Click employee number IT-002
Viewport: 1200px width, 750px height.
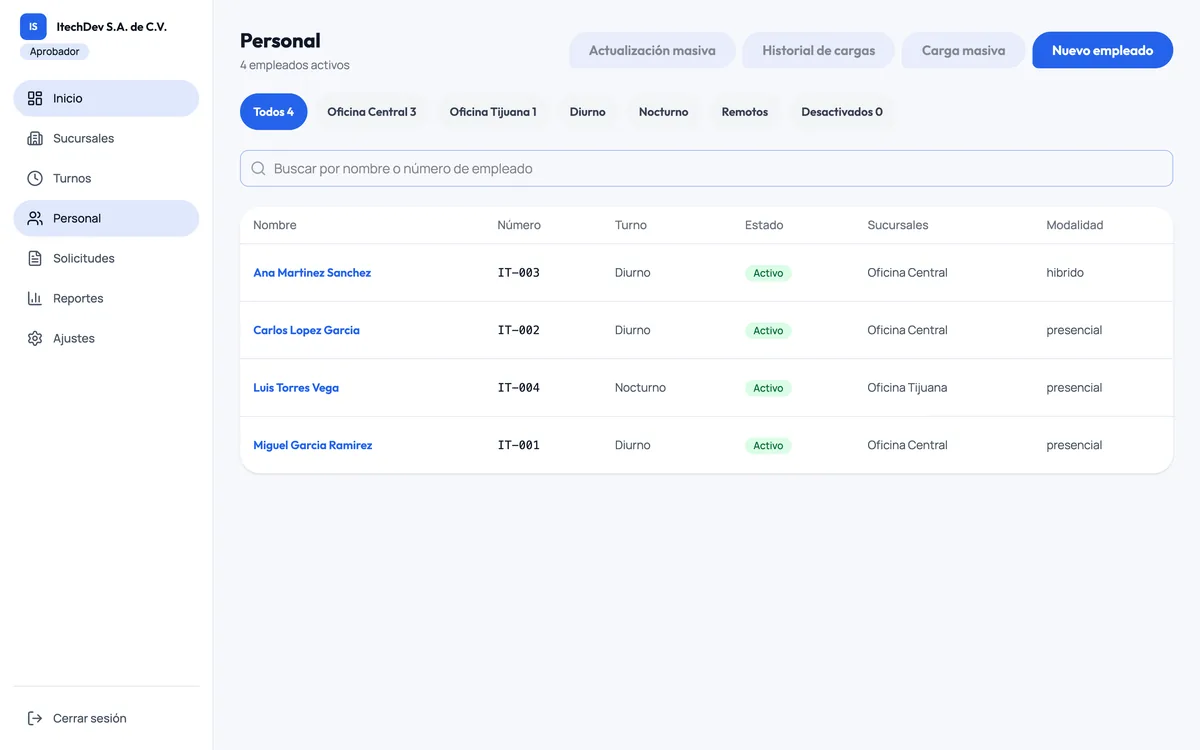pyautogui.click(x=519, y=330)
